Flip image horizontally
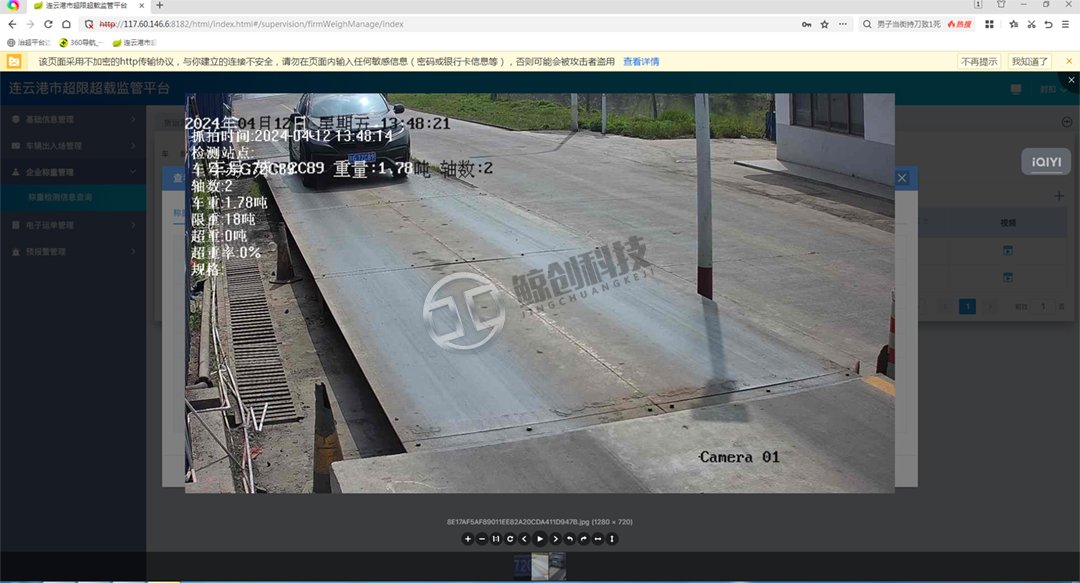 [x=598, y=539]
